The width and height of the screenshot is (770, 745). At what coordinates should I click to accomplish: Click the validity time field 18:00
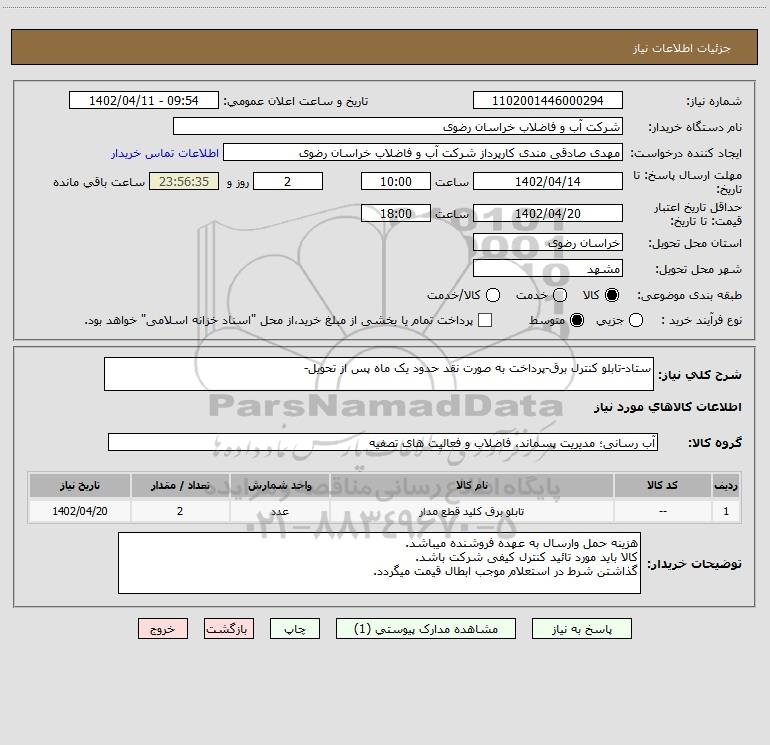[x=396, y=213]
